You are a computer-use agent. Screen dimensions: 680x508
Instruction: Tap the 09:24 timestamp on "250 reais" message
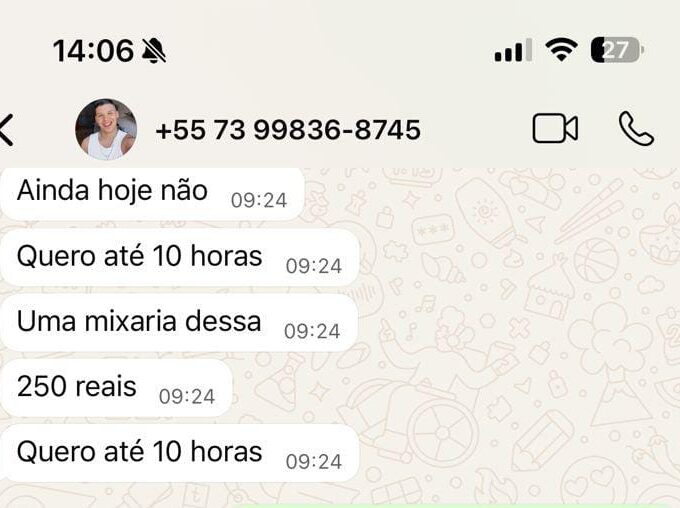click(187, 396)
